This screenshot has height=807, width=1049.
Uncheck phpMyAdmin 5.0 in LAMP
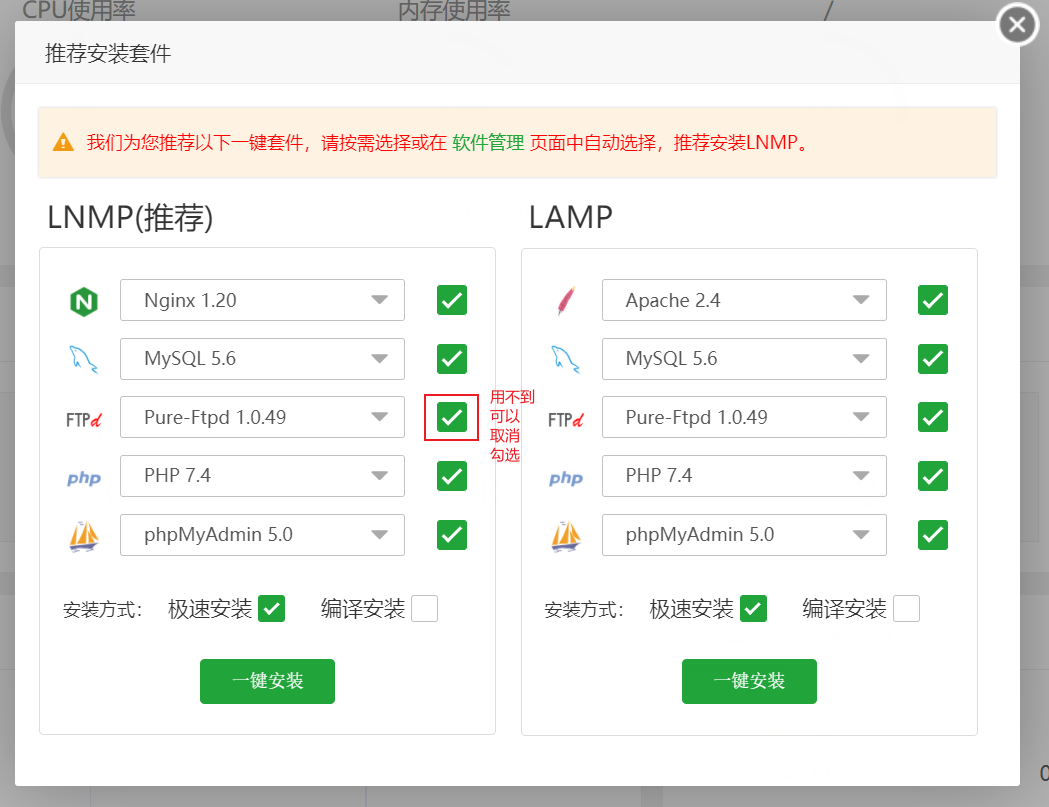click(933, 535)
